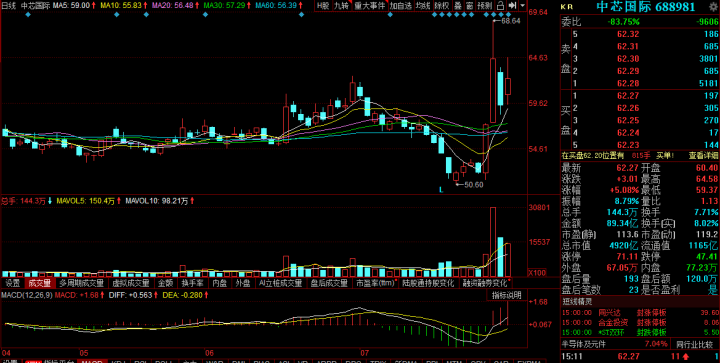The width and height of the screenshot is (720, 363).
Task: Click the 中芯国际 688981 stock title
Action: (646, 7)
